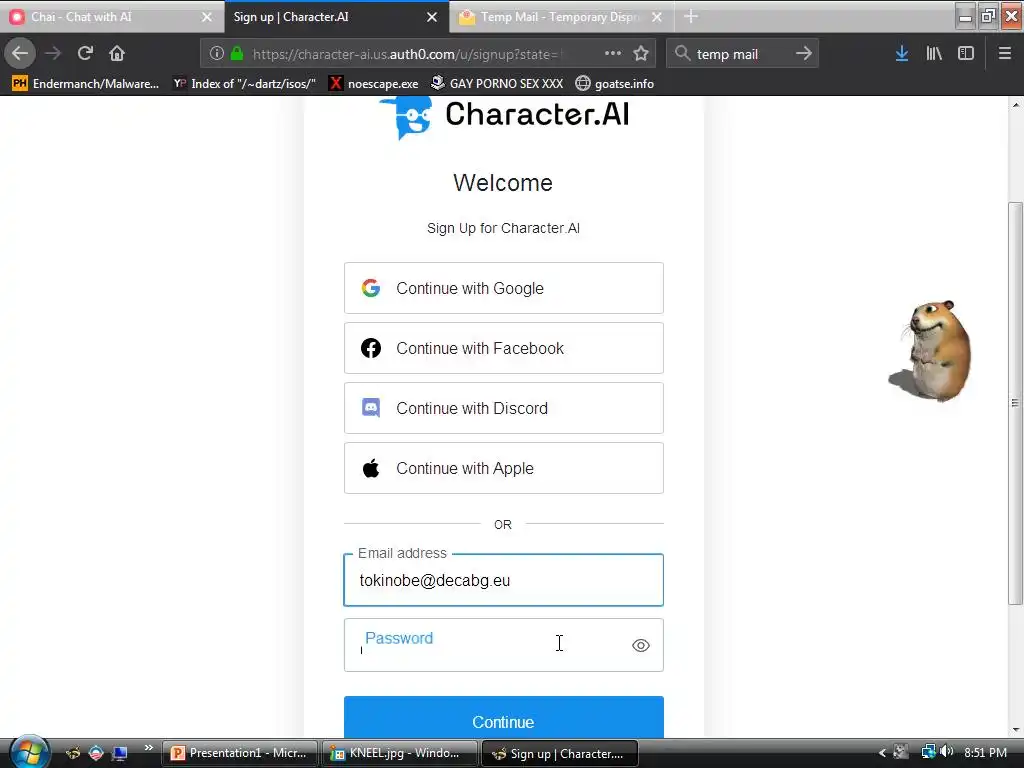
Task: Go back with the browser back arrow
Action: point(20,54)
